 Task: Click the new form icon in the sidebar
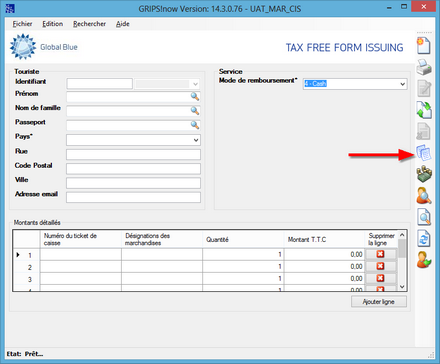pyautogui.click(x=424, y=46)
